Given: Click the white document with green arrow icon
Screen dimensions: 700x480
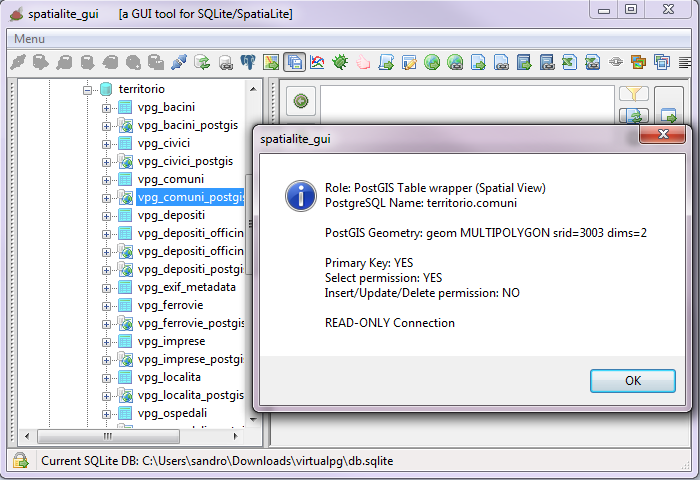Looking at the screenshot, I should point(478,62).
